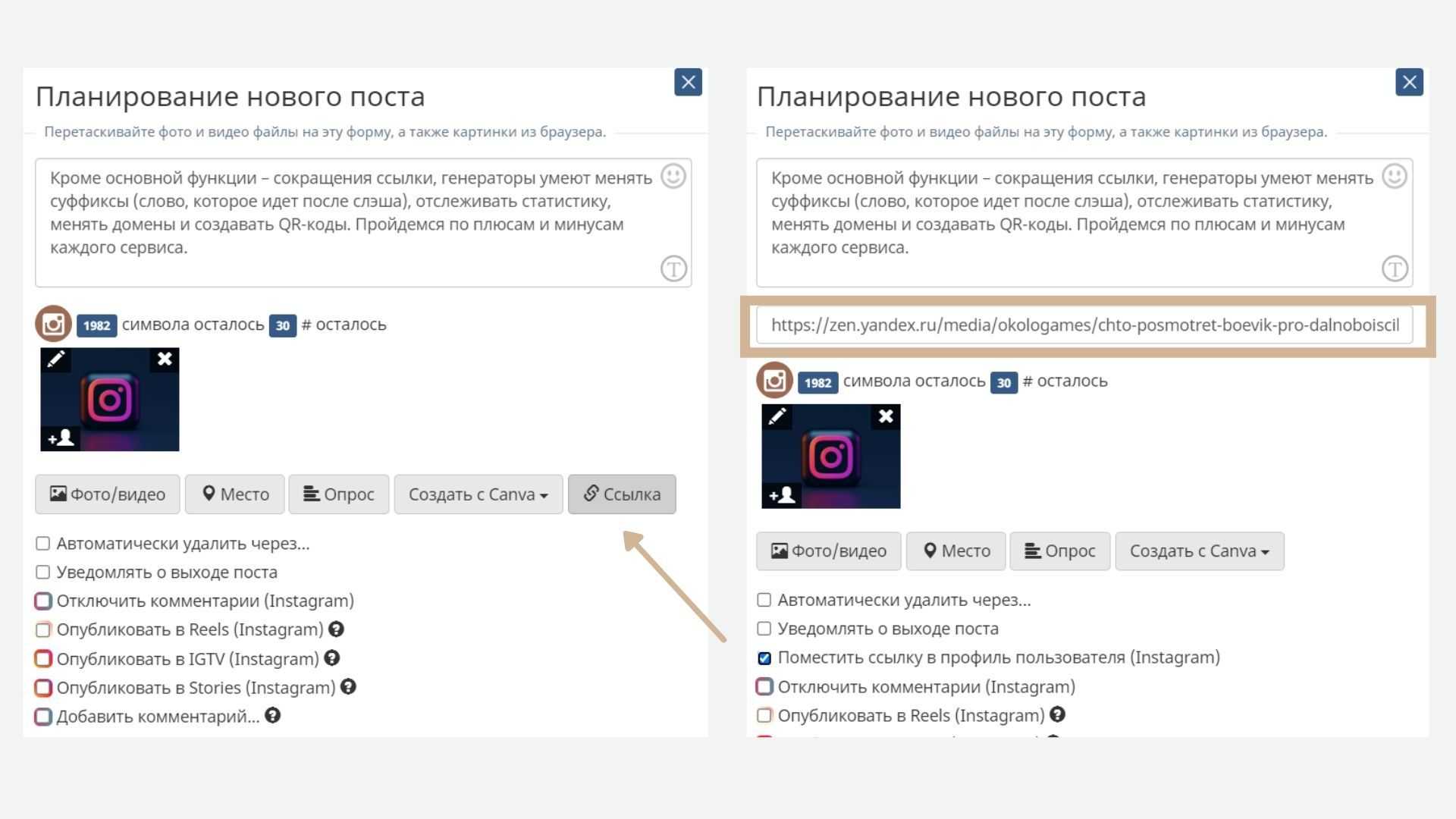Toggle Отключить комментарии in left panel
Image resolution: width=1456 pixels, height=819 pixels.
click(x=43, y=601)
